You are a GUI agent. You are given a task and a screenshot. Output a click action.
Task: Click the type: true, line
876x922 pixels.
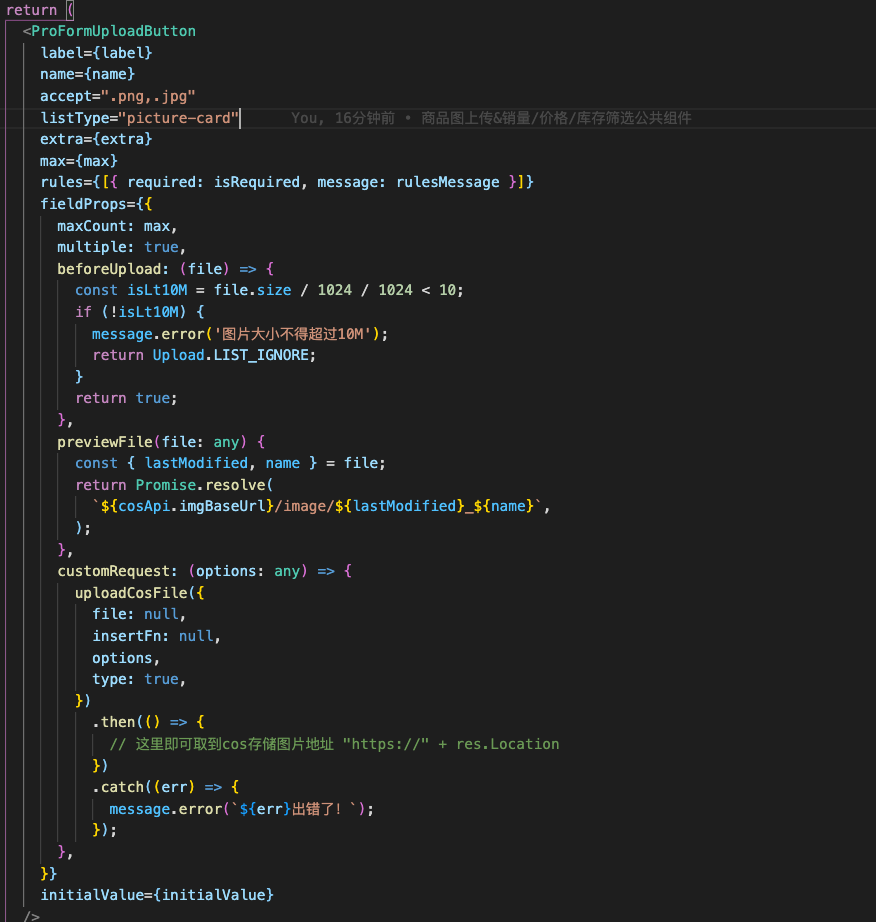click(139, 679)
